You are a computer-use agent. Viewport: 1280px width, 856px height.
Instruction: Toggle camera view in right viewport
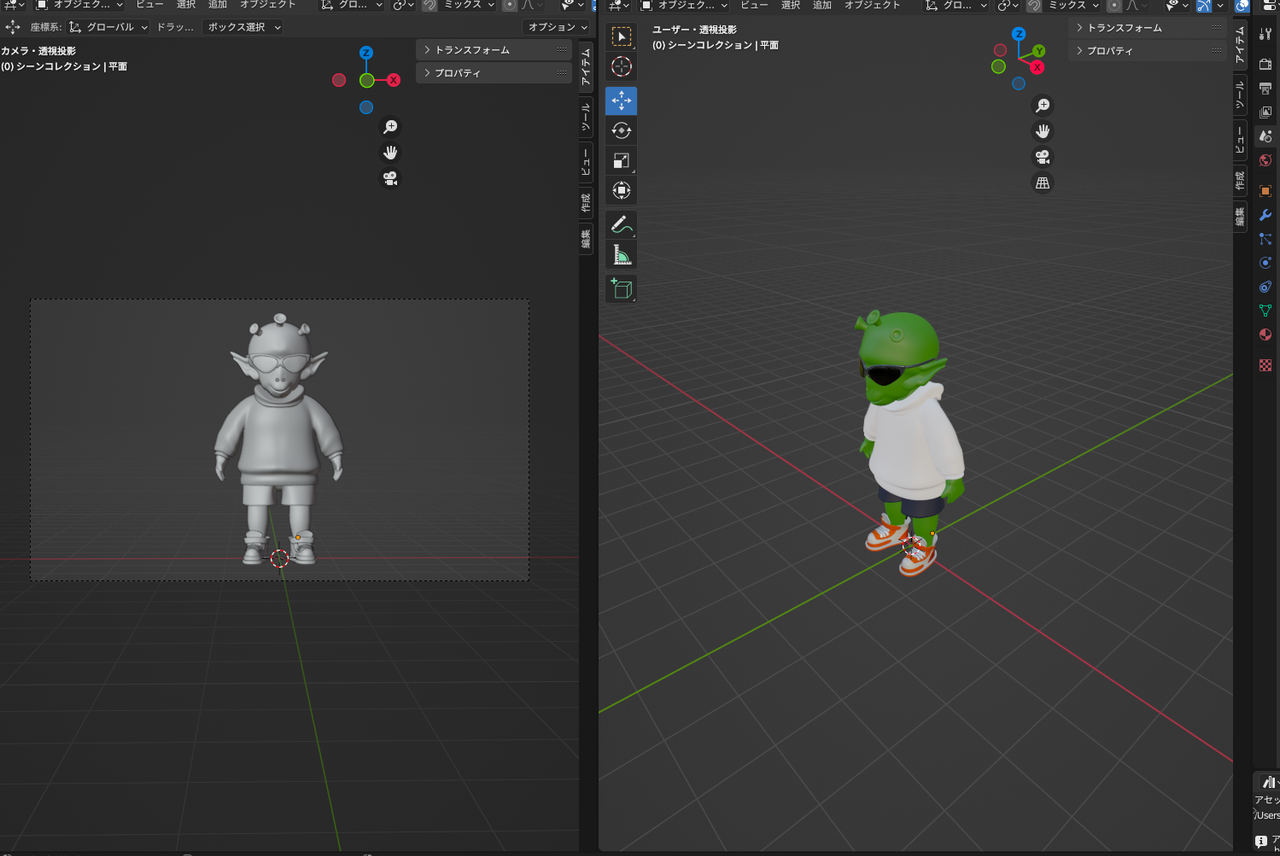(x=1042, y=157)
